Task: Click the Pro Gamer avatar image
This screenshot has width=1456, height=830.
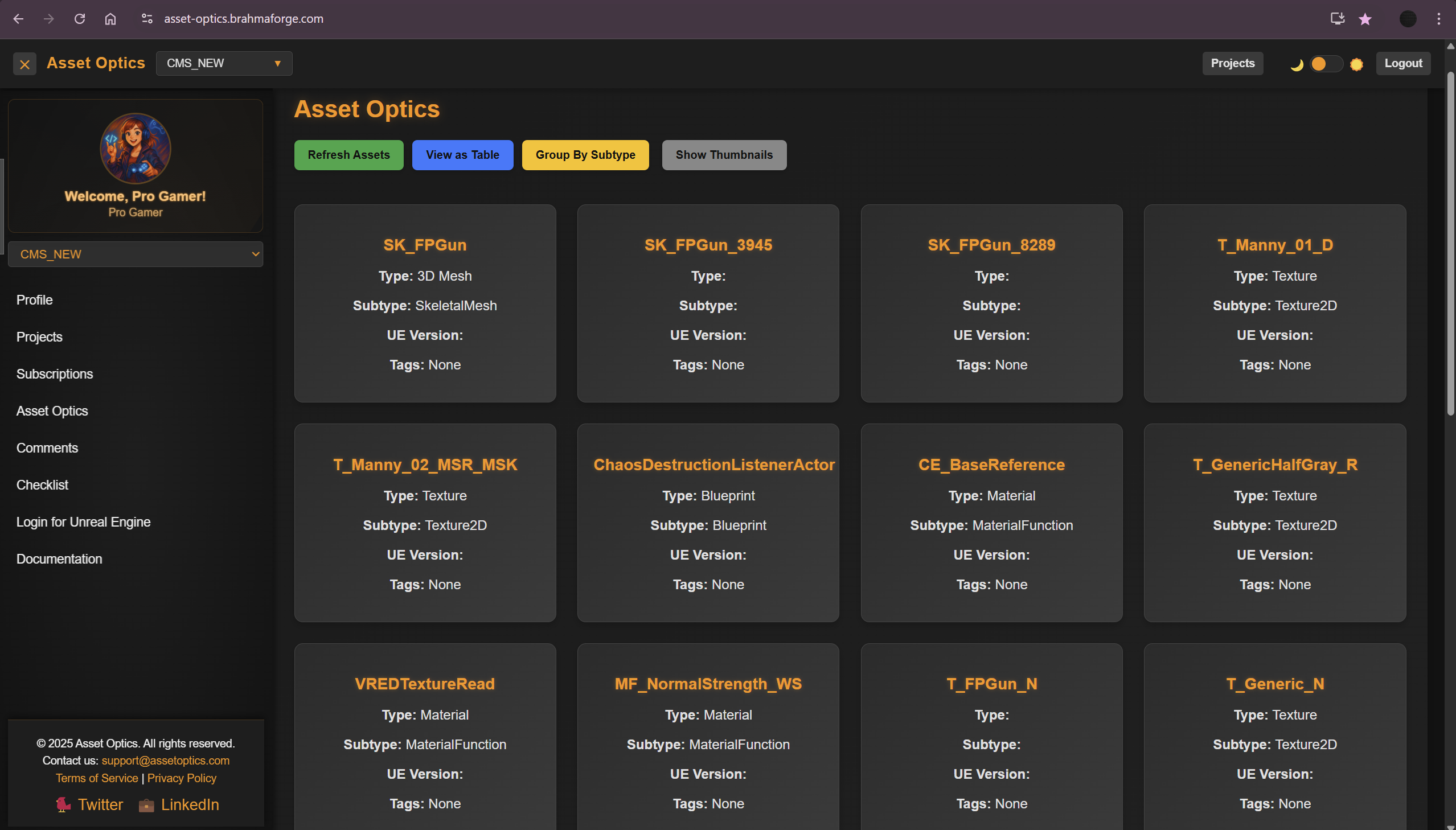Action: [x=136, y=148]
